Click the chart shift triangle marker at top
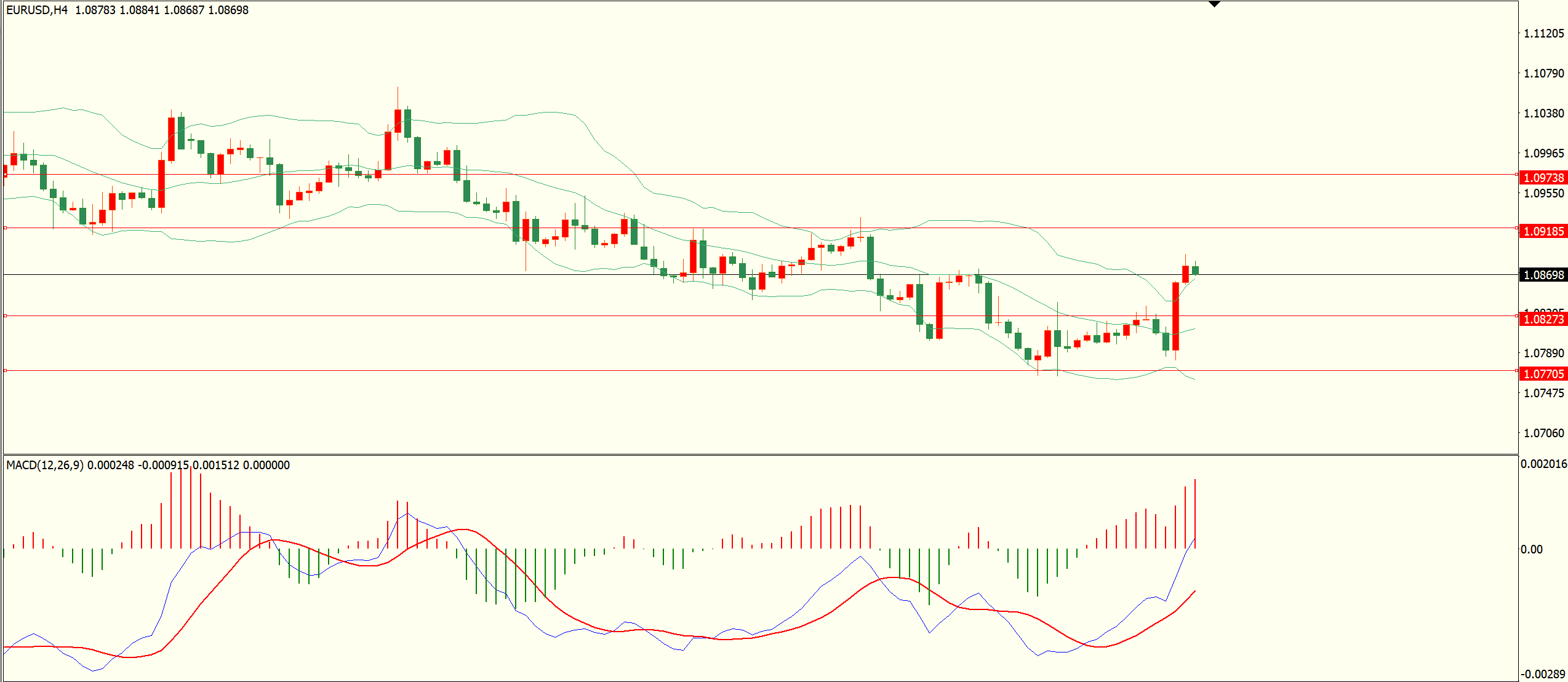 coord(1214,4)
